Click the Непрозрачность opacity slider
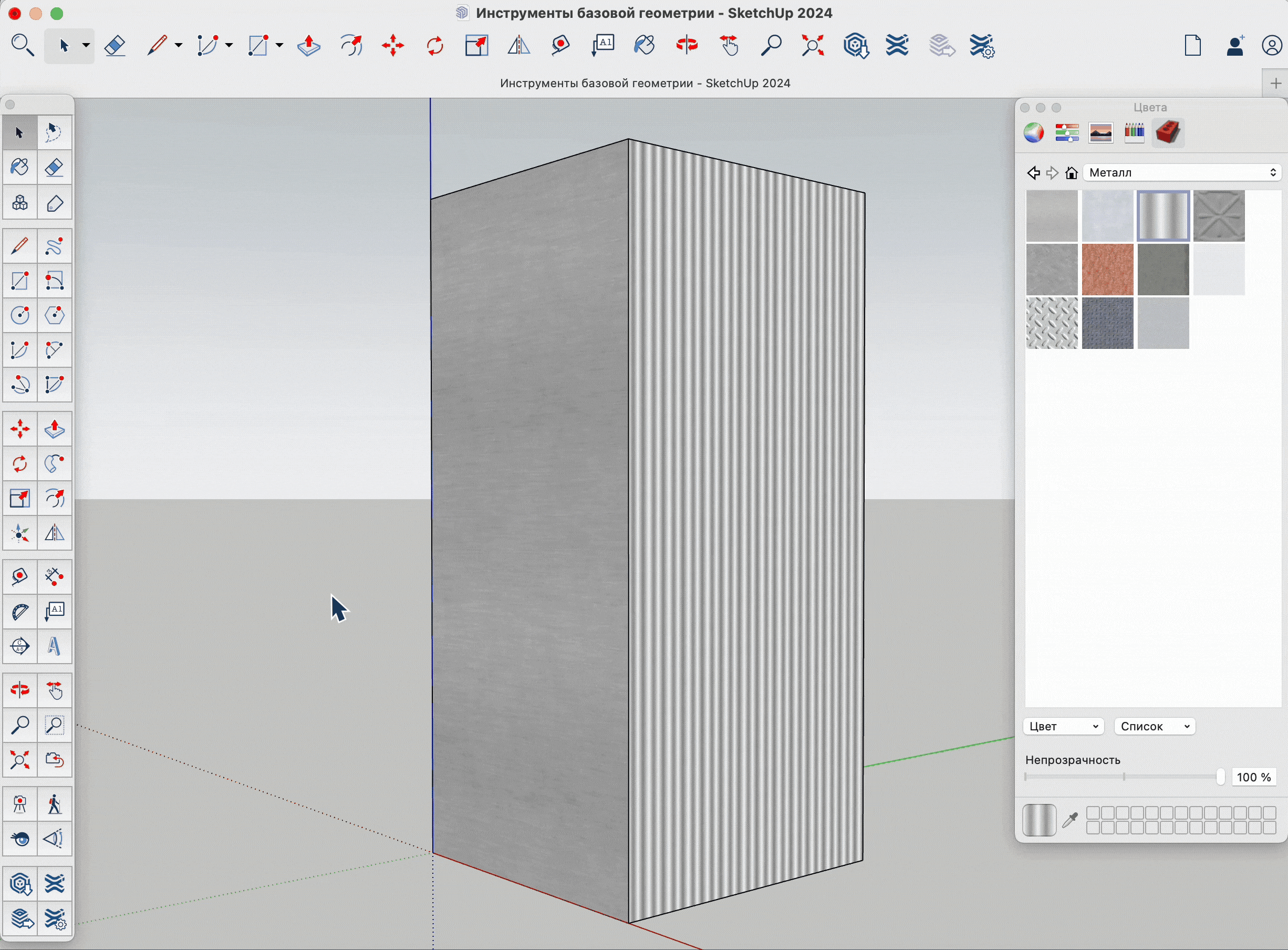 coord(1124,777)
